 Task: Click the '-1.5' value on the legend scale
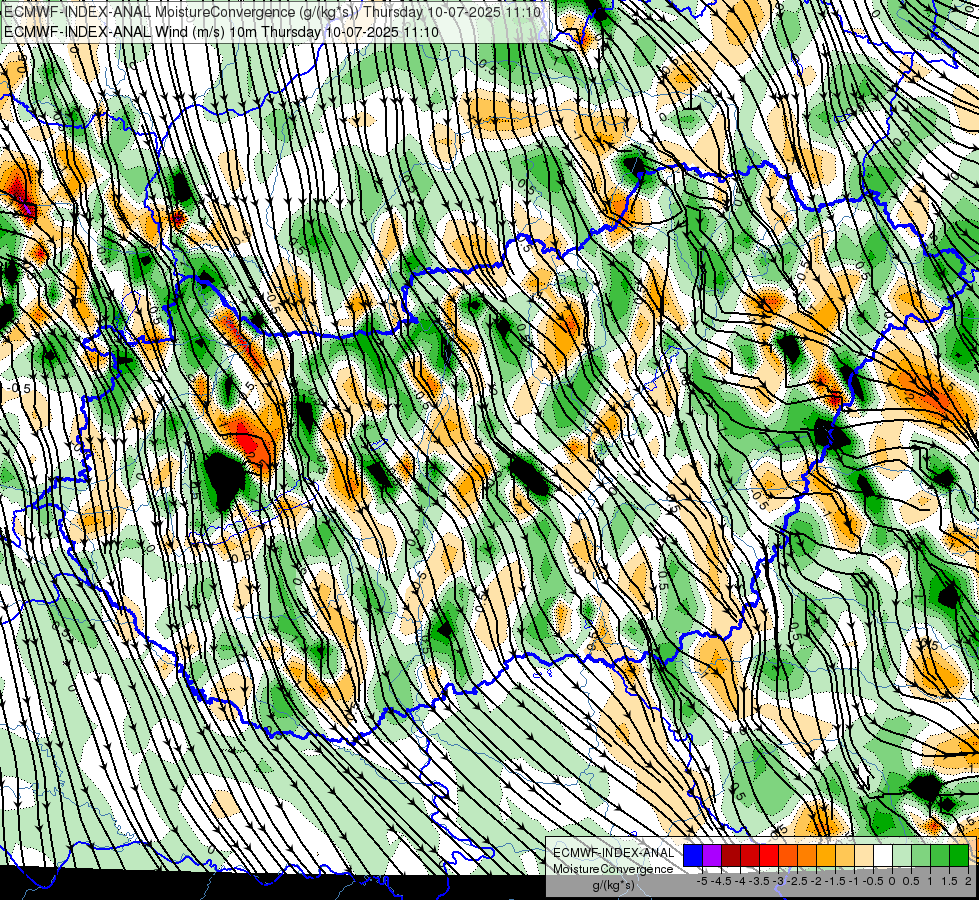835,881
